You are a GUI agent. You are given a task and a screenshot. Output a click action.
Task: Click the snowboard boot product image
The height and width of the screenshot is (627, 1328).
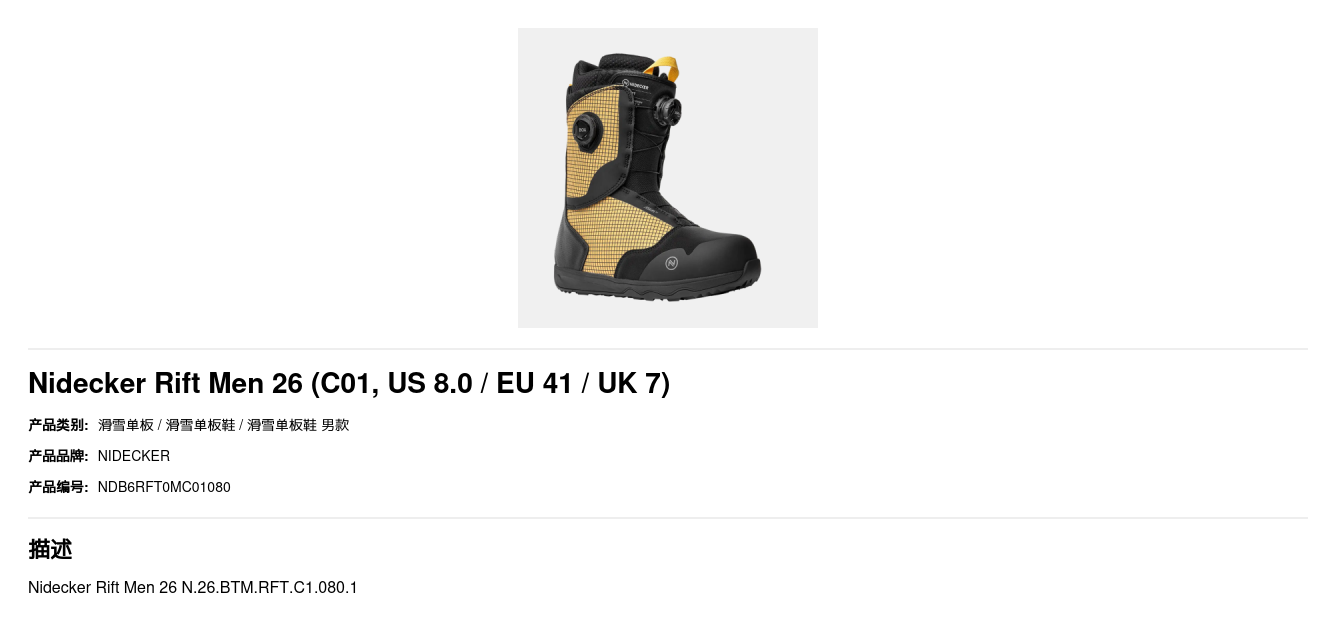tap(667, 178)
